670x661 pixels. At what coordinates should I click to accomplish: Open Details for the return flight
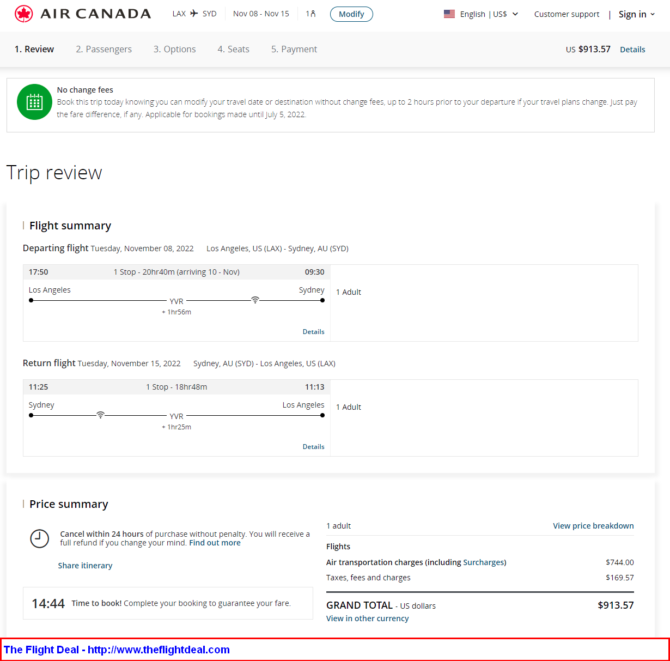[313, 447]
